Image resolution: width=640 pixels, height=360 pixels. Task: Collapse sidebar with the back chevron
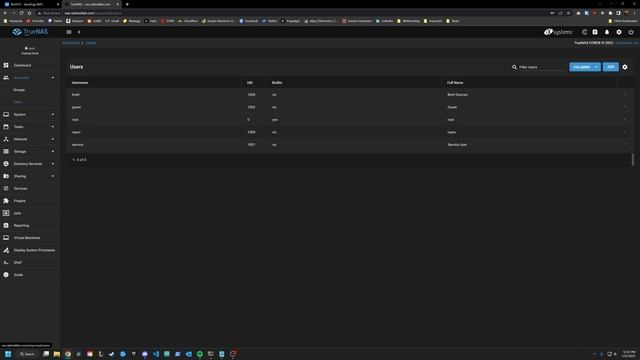point(79,32)
